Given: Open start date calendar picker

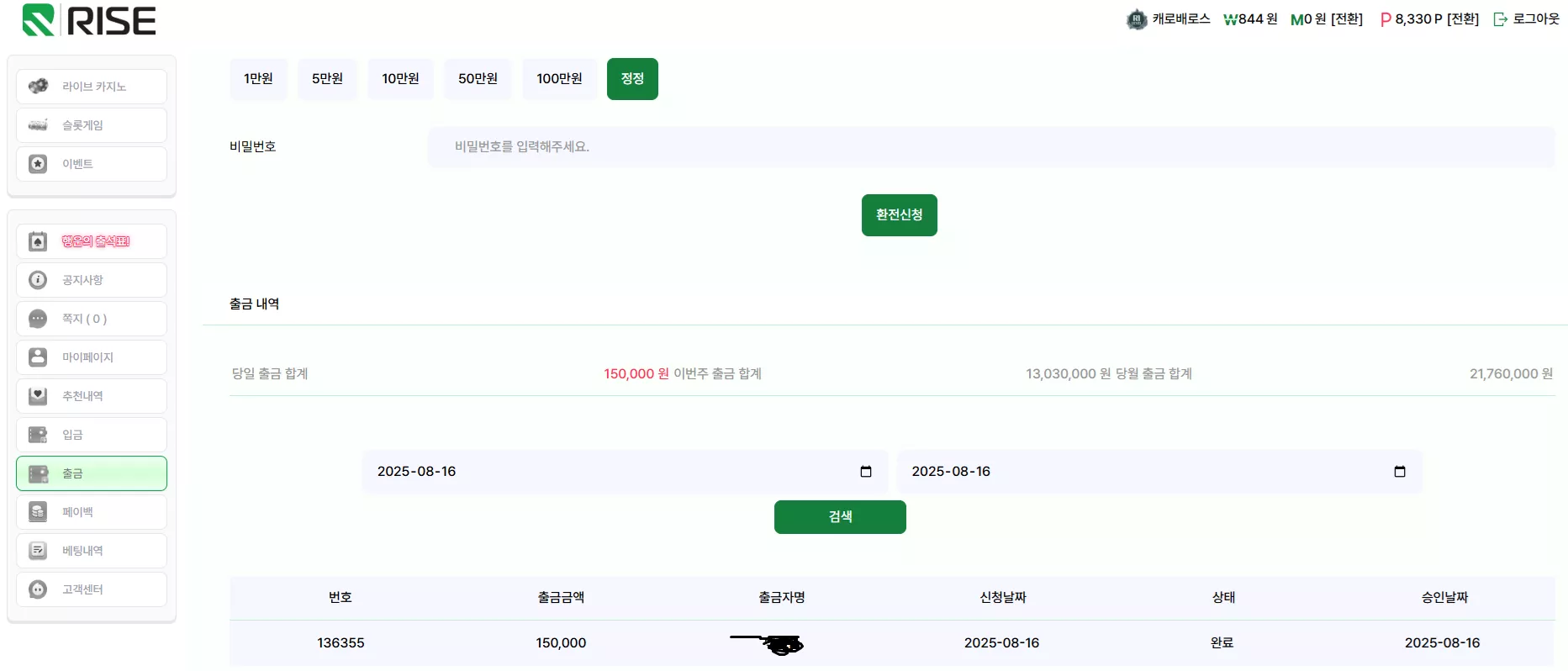Looking at the screenshot, I should tap(866, 472).
